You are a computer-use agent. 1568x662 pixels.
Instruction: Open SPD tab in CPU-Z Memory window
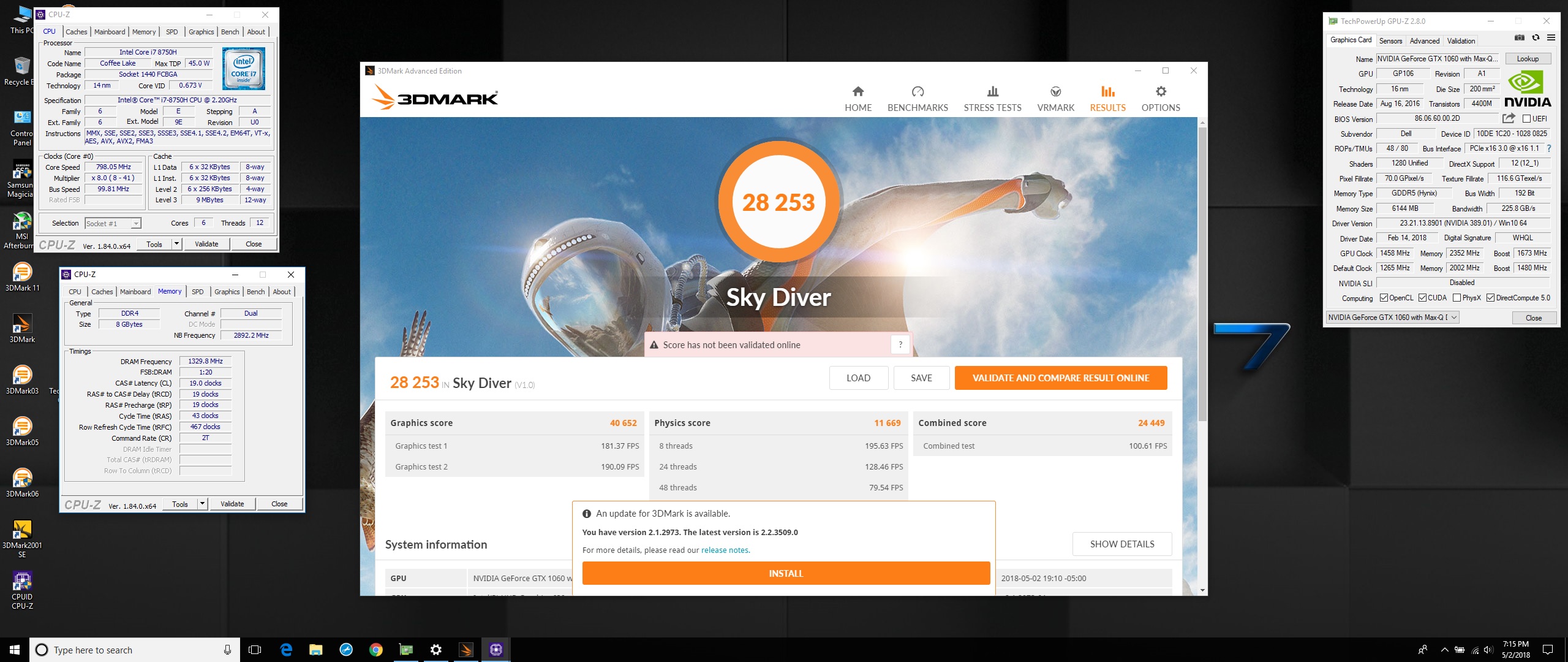(197, 292)
